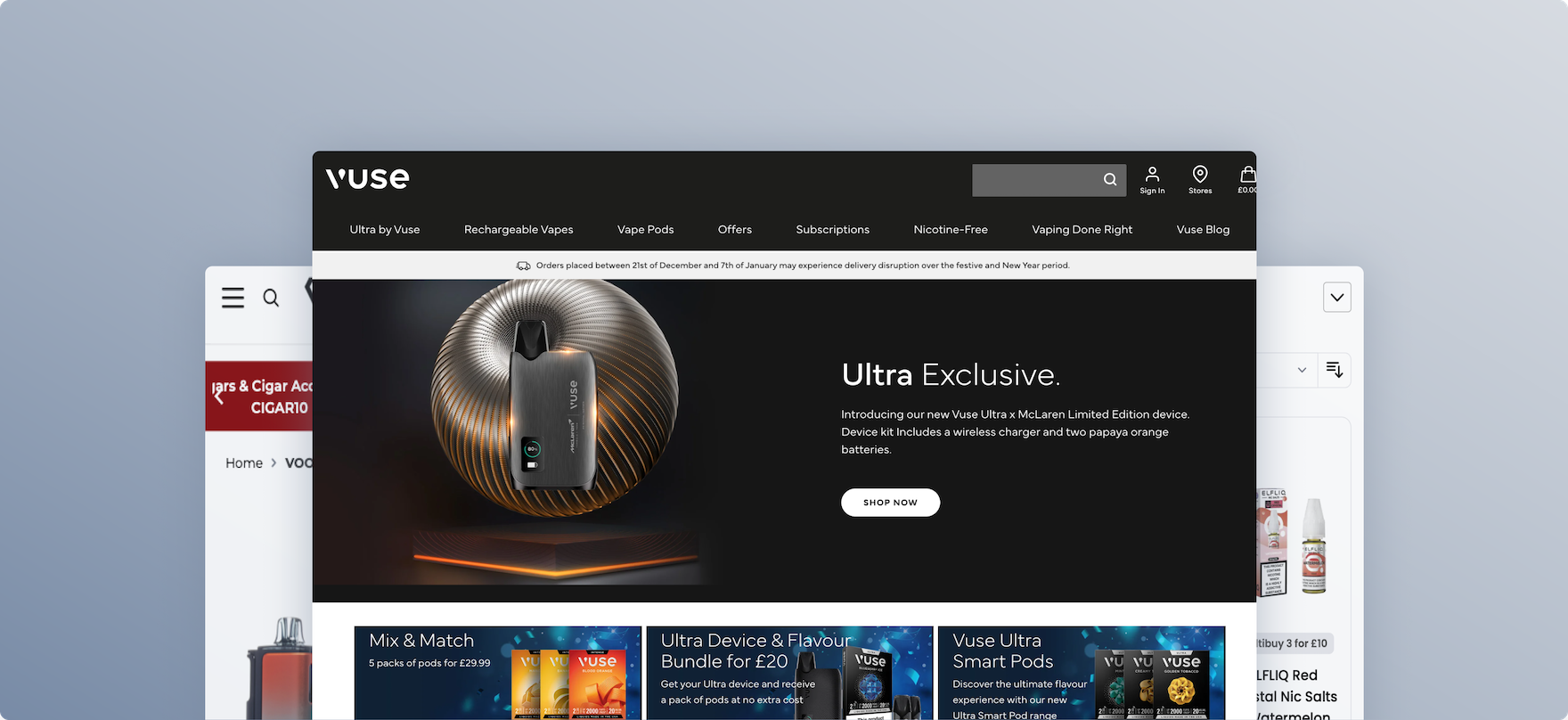This screenshot has width=1568, height=720.
Task: Click the delivery disruption notice text
Action: coord(803,266)
